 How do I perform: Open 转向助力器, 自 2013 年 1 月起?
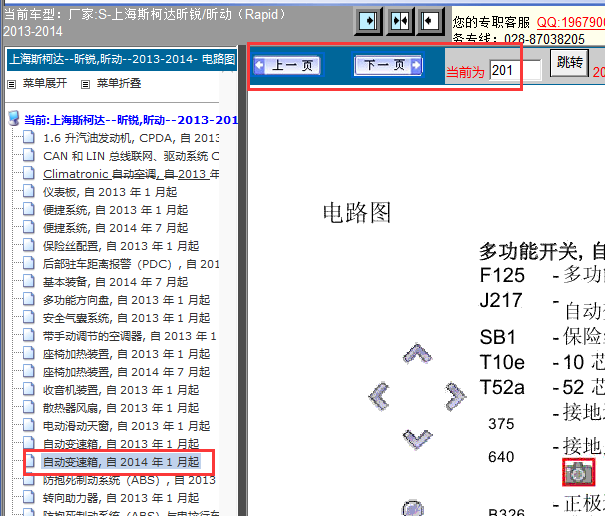[x=121, y=498]
